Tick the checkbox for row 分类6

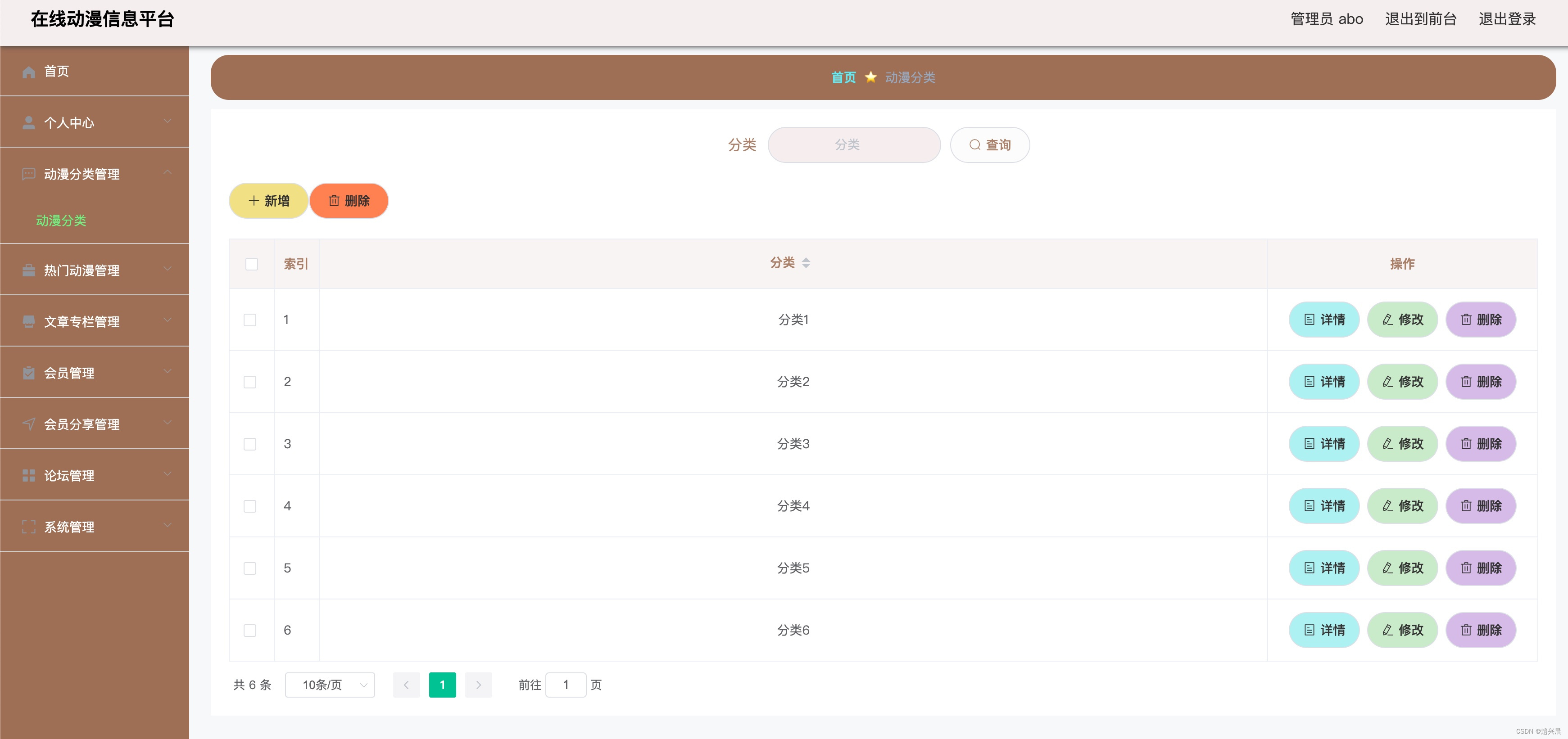(x=249, y=630)
